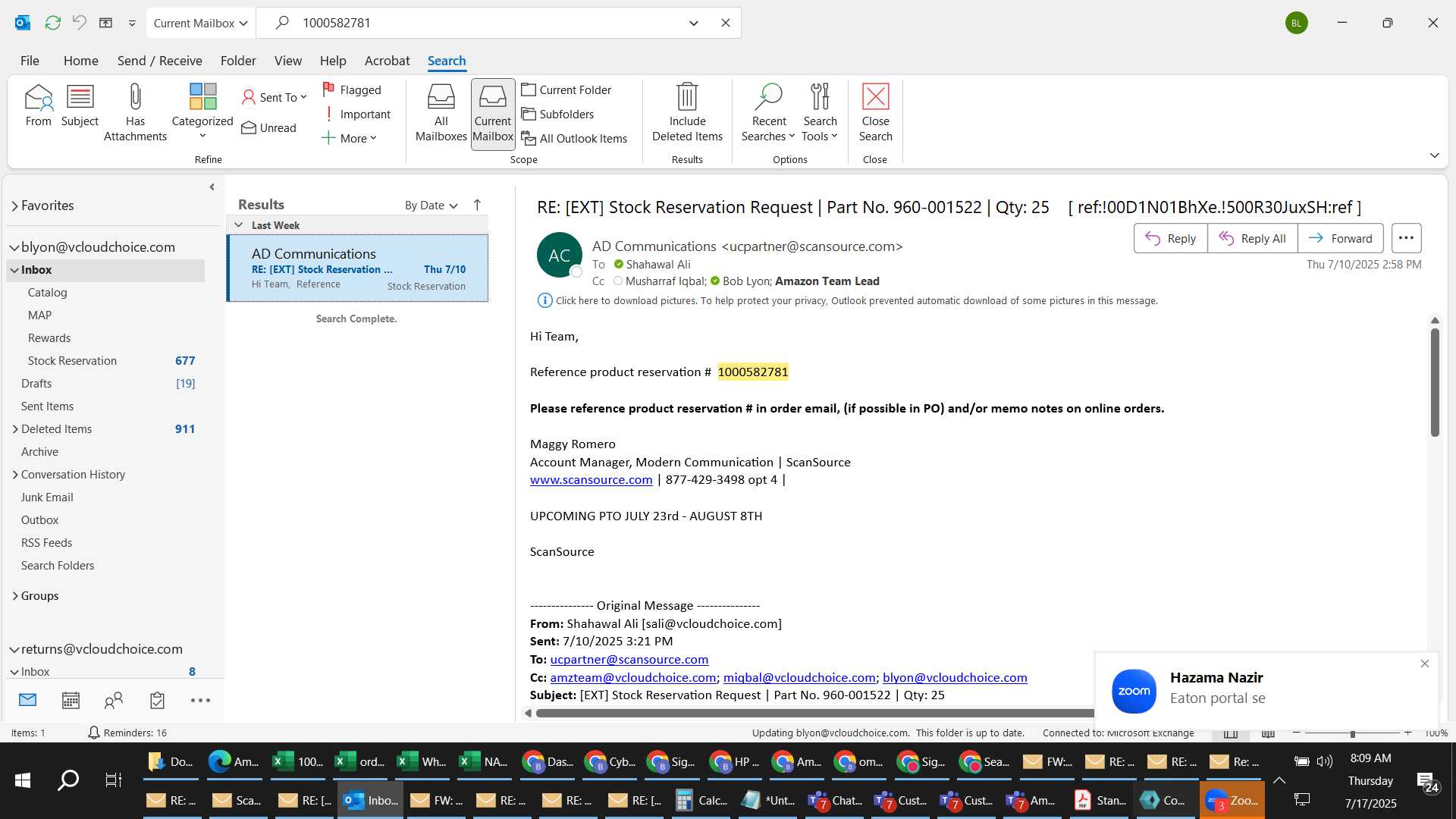Viewport: 1456px width, 819px height.
Task: Limit search scope to Current Folder
Action: [566, 89]
